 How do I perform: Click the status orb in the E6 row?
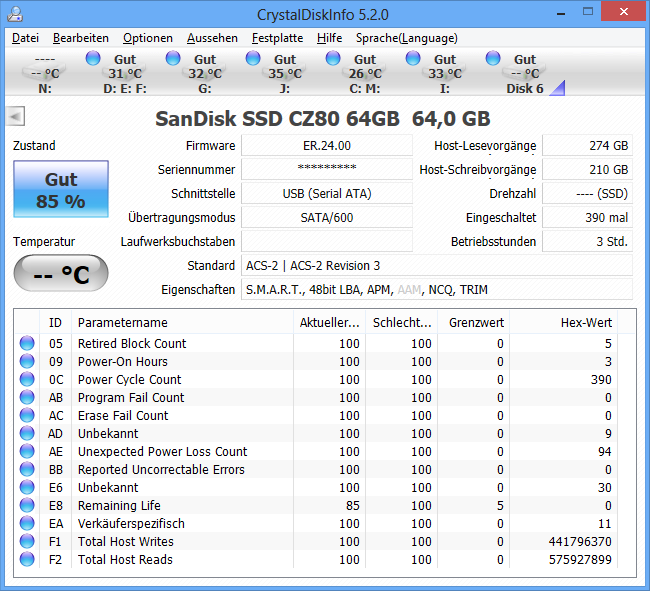(27, 487)
